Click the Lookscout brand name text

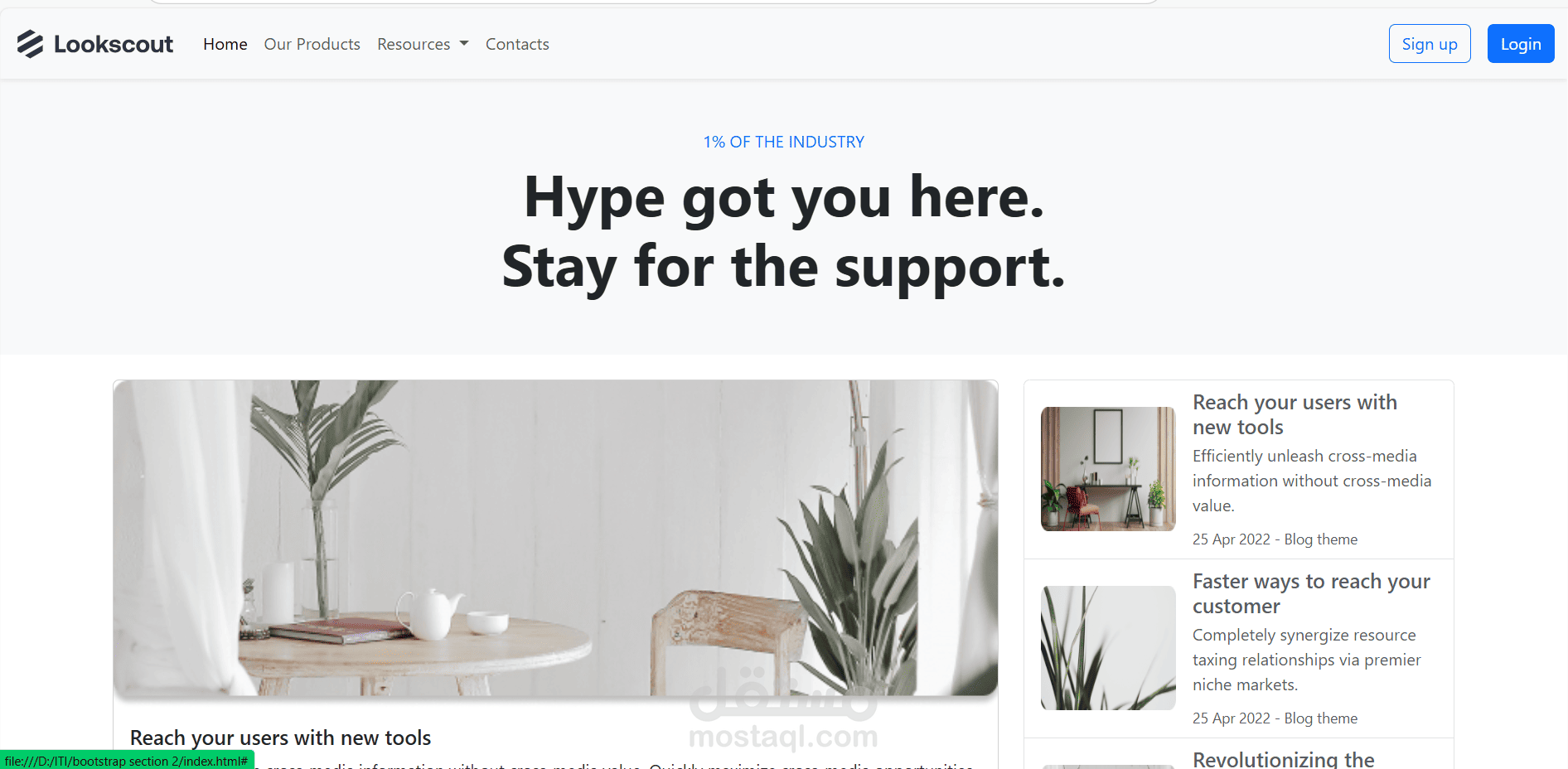click(114, 44)
